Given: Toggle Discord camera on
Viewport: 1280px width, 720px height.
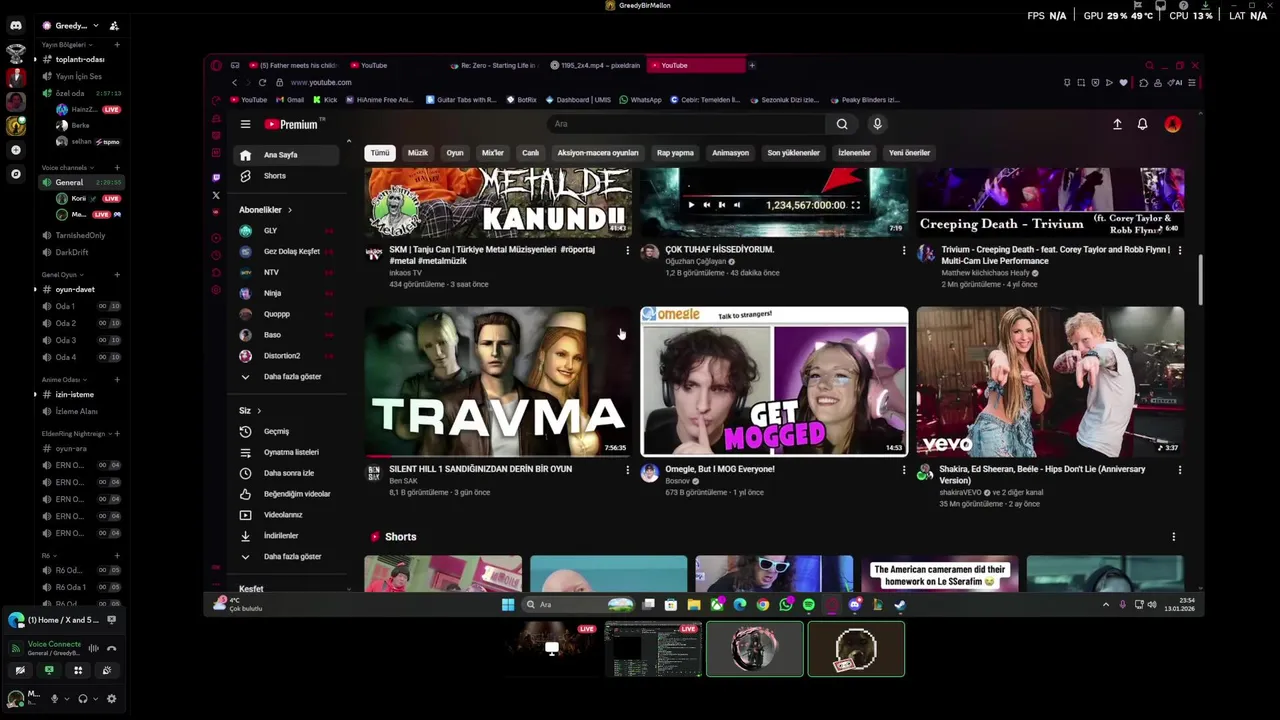Looking at the screenshot, I should coord(20,670).
